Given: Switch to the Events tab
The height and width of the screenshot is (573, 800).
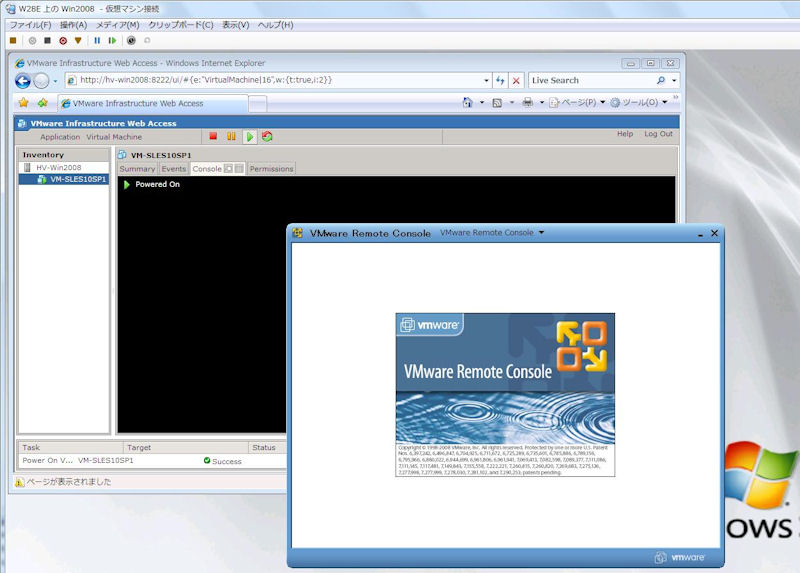Looking at the screenshot, I should point(173,169).
